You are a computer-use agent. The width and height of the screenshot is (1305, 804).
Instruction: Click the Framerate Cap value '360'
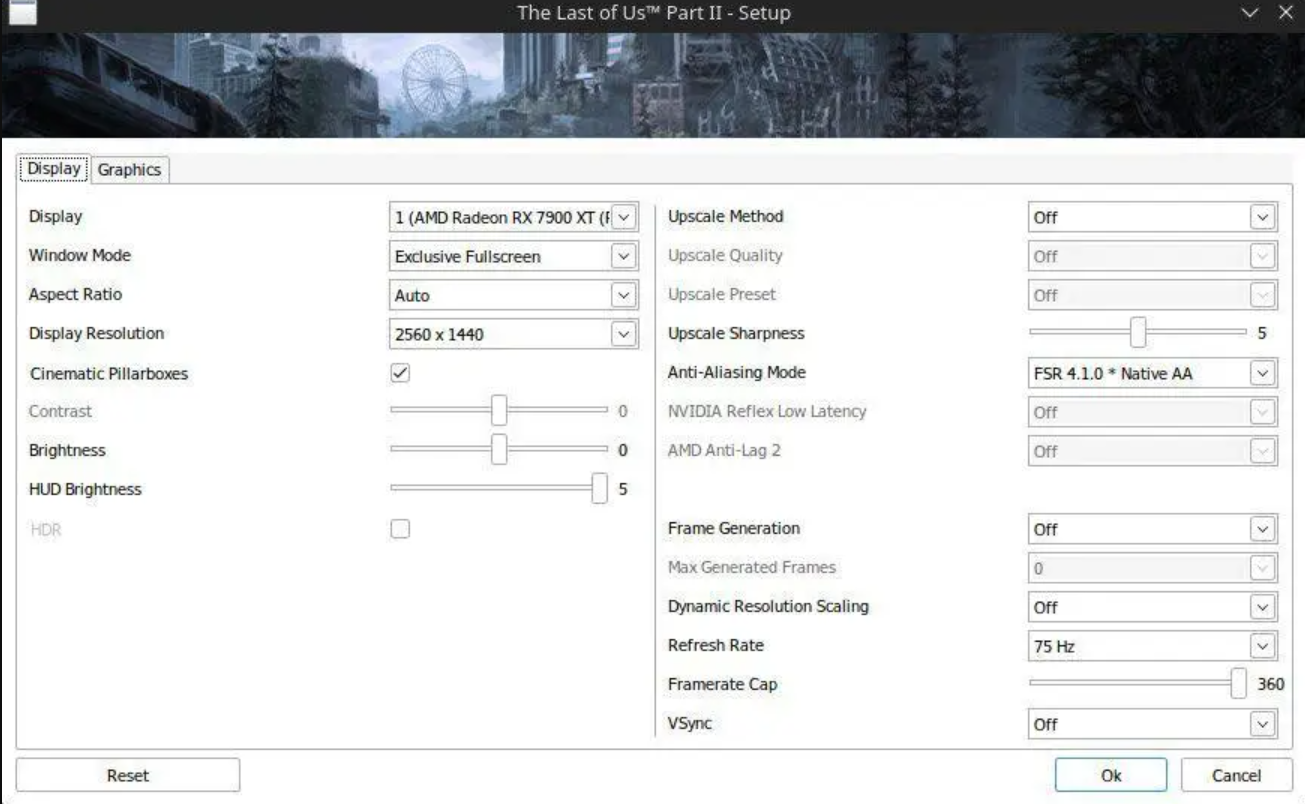[x=1270, y=685]
